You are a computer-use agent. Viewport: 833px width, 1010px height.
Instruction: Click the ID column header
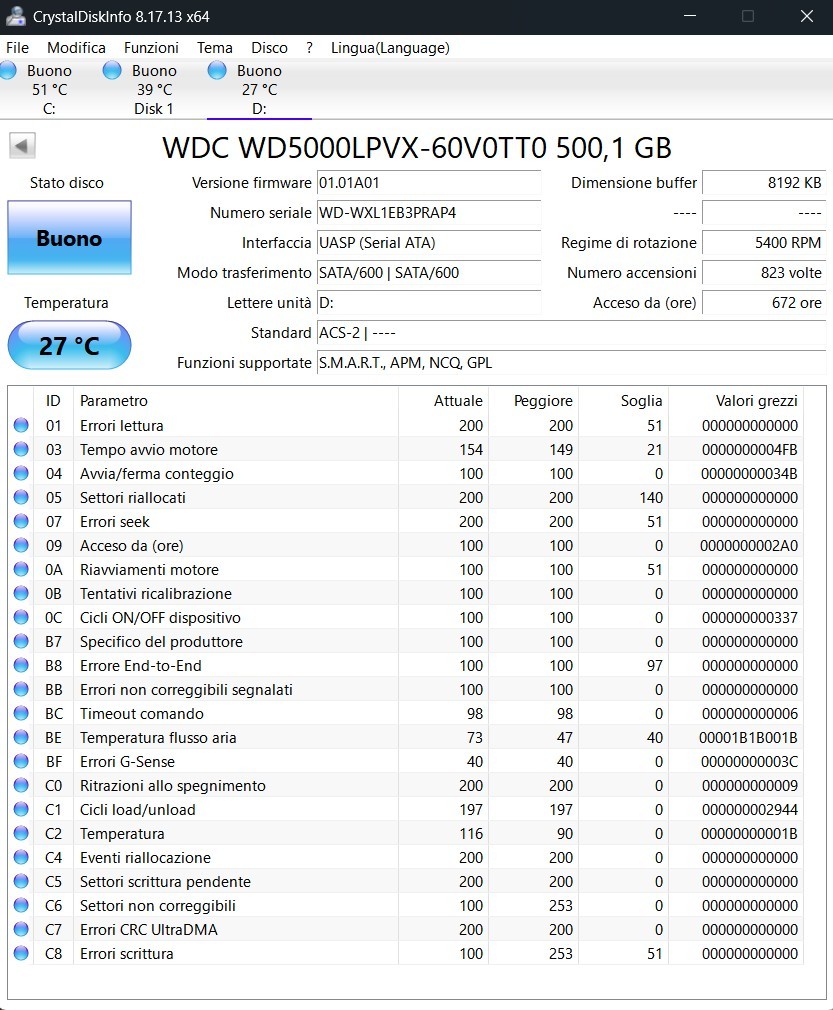[x=53, y=400]
